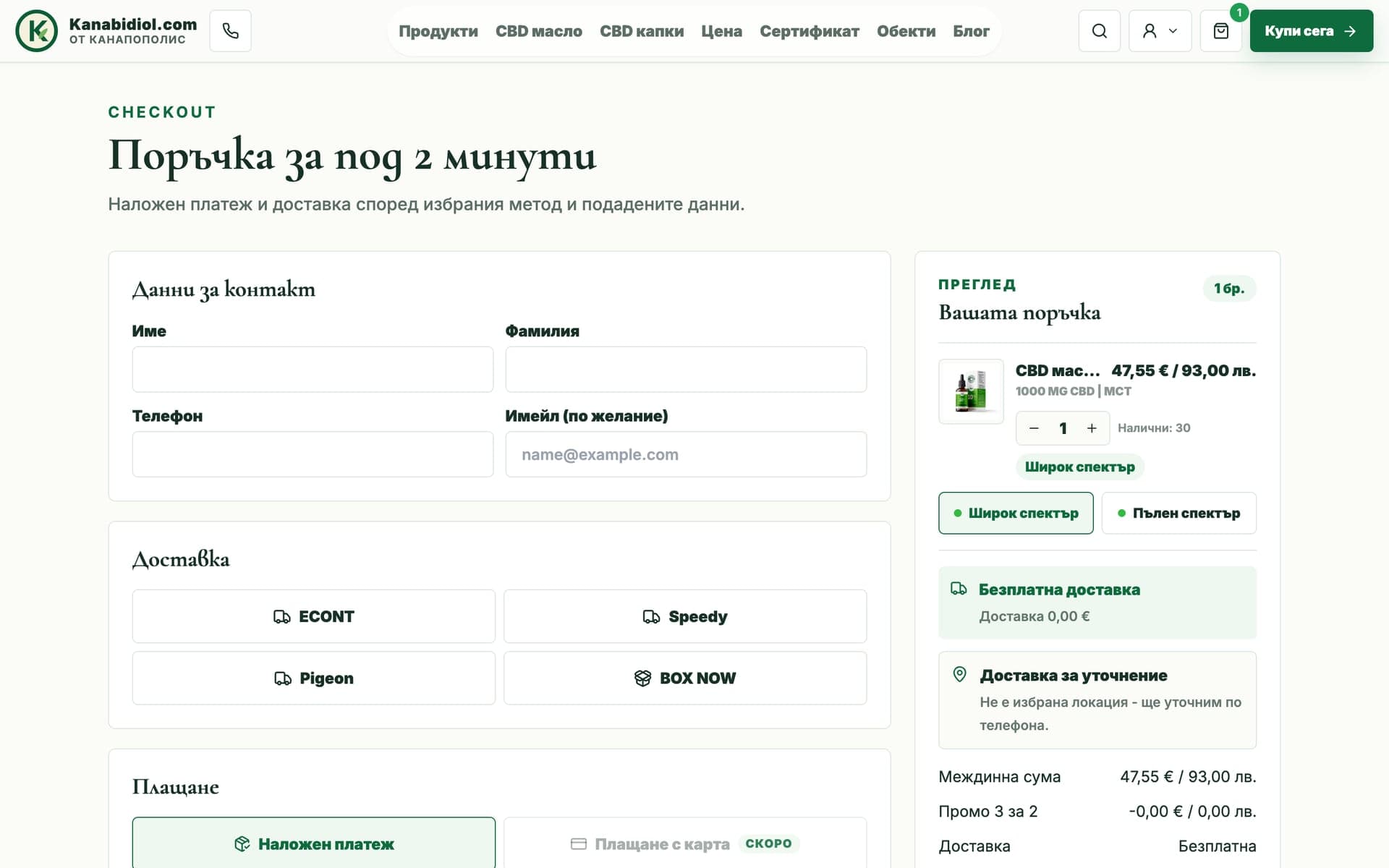The width and height of the screenshot is (1389, 868).
Task: Click the Наличини: 30 stock text
Action: (1154, 428)
